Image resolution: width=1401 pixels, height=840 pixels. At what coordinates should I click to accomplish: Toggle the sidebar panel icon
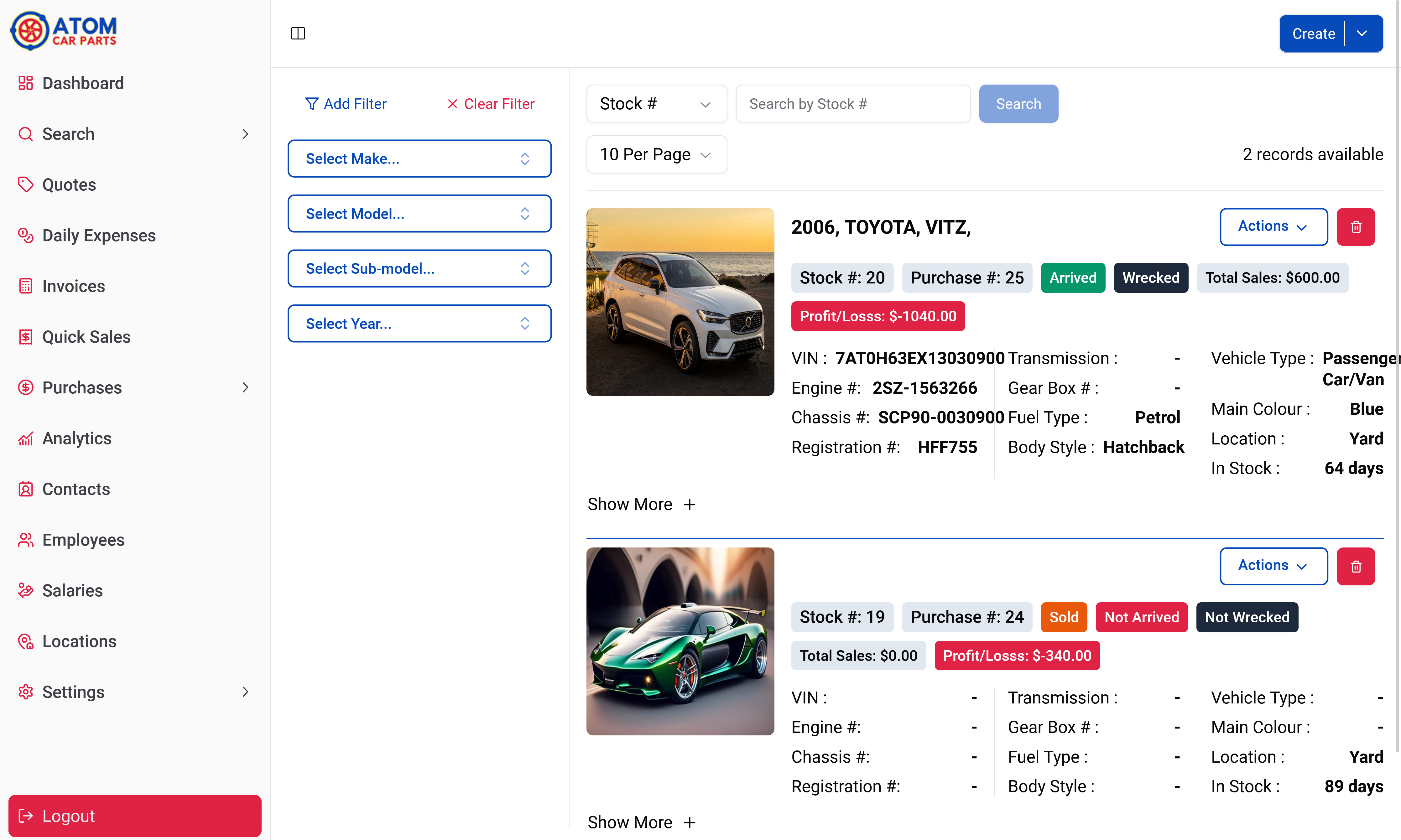298,34
